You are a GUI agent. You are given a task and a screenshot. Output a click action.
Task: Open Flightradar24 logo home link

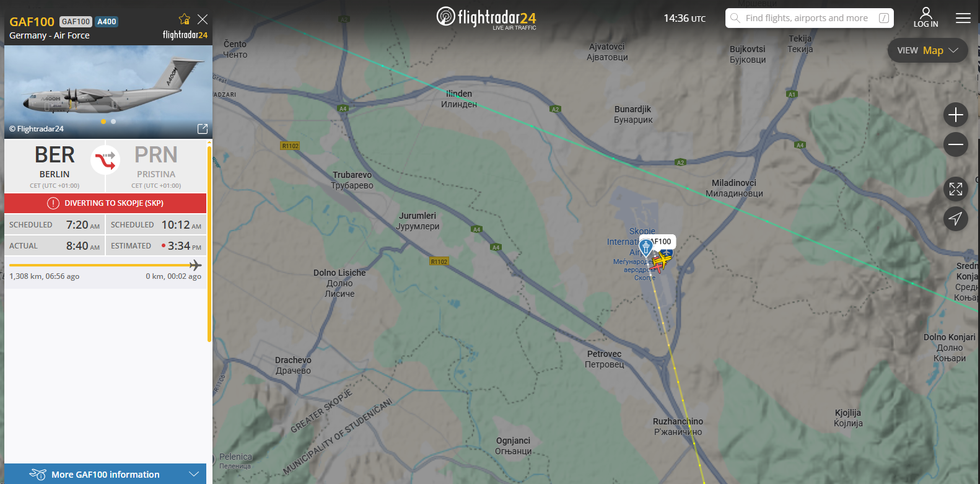click(486, 18)
